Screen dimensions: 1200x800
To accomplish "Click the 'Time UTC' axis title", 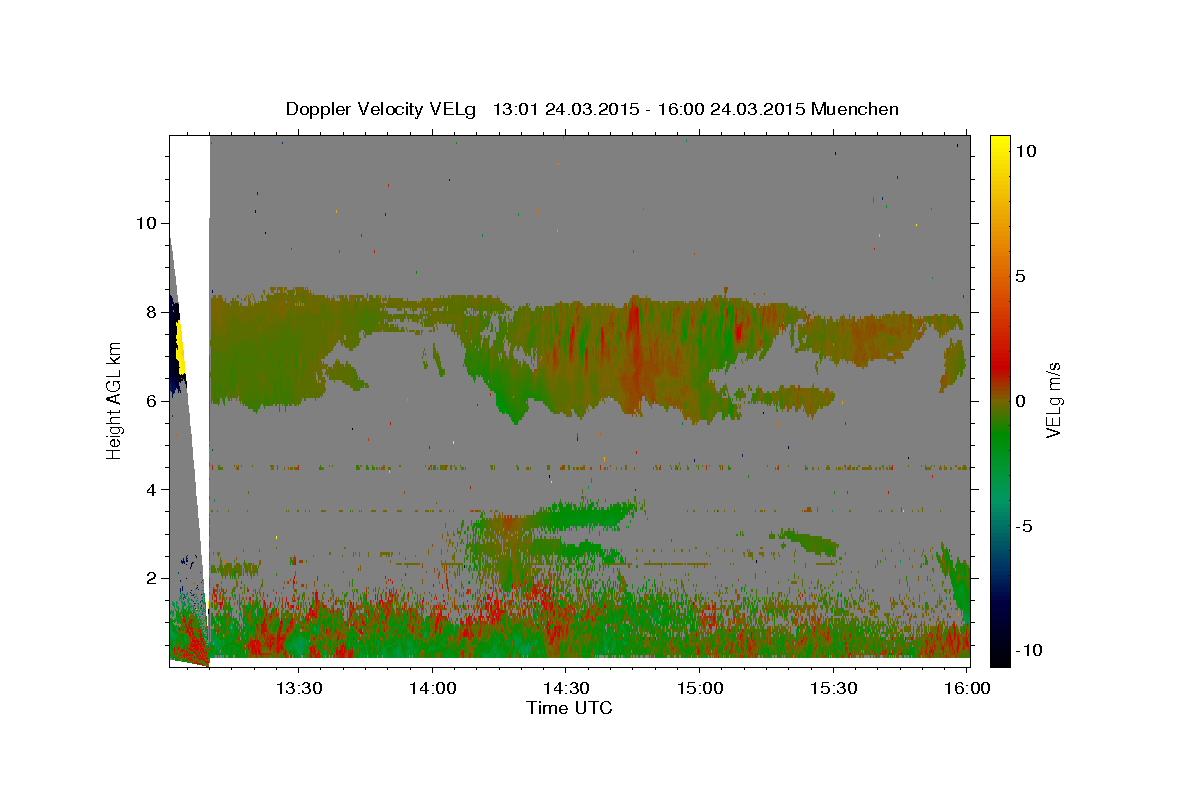I will (569, 708).
